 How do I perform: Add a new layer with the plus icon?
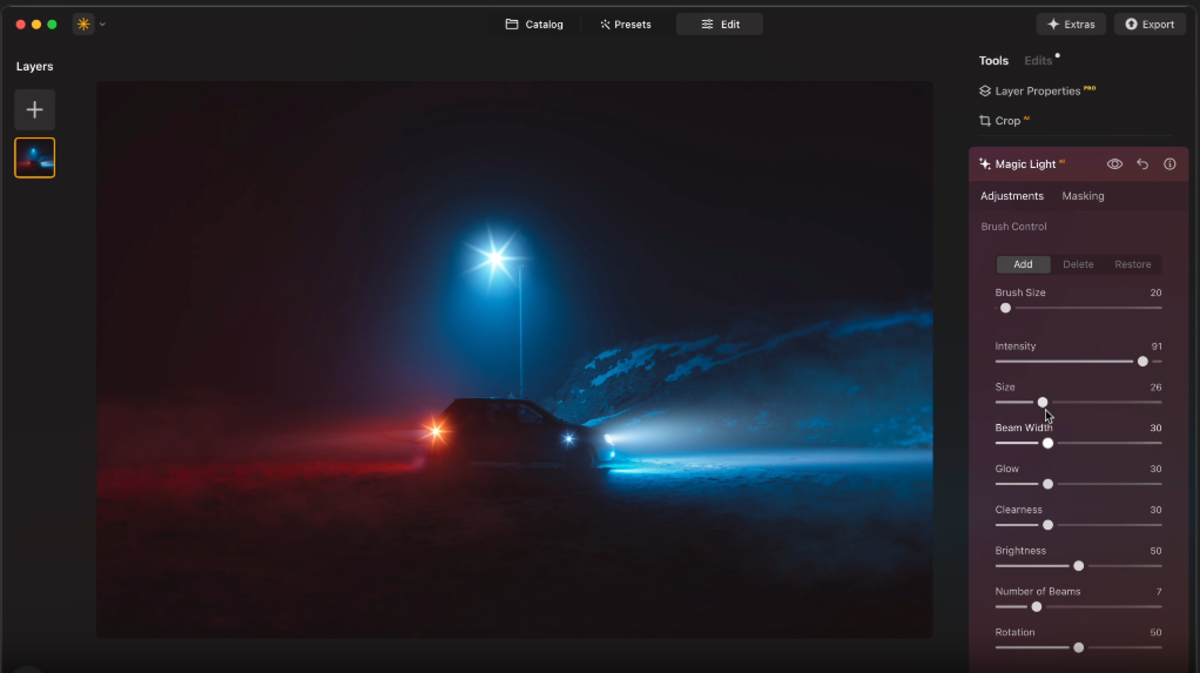(x=35, y=110)
